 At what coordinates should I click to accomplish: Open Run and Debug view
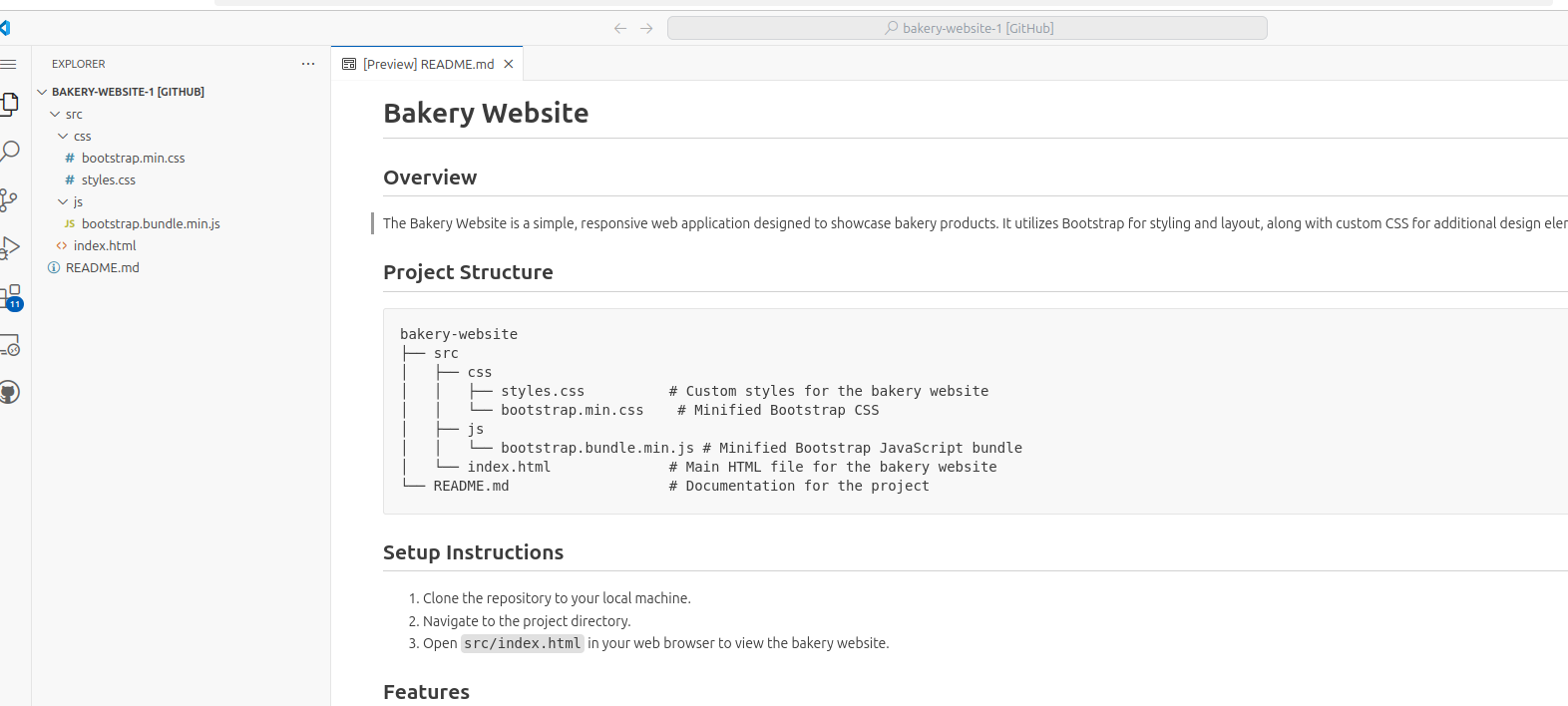(9, 247)
